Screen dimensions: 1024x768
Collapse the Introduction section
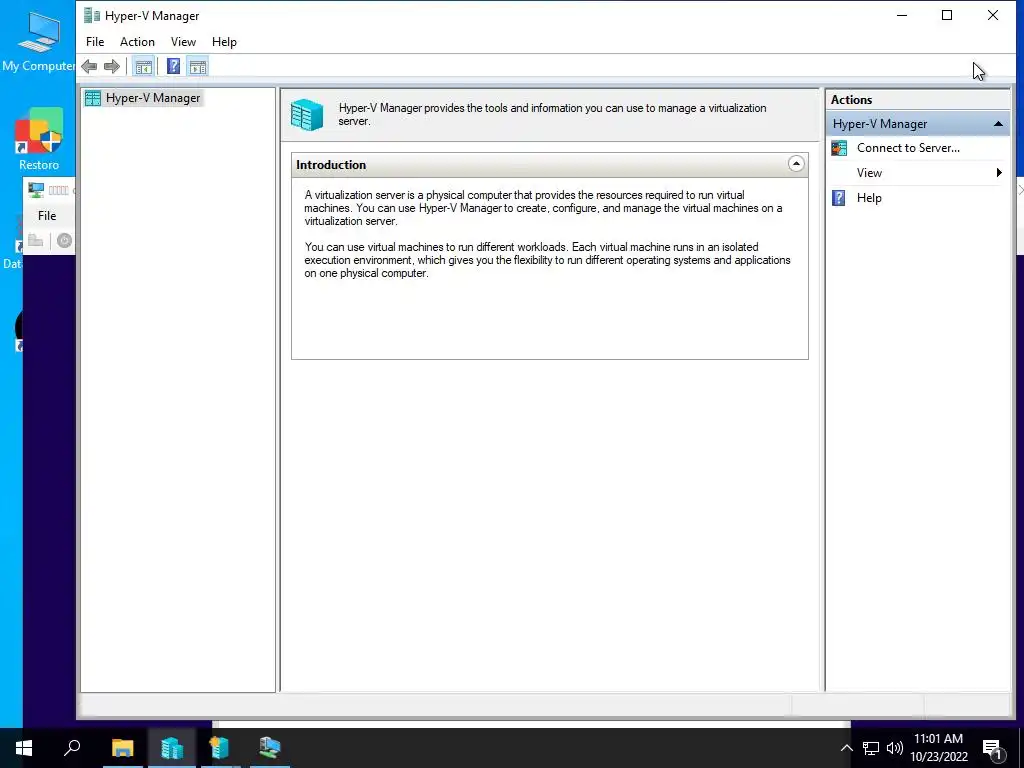coord(795,164)
